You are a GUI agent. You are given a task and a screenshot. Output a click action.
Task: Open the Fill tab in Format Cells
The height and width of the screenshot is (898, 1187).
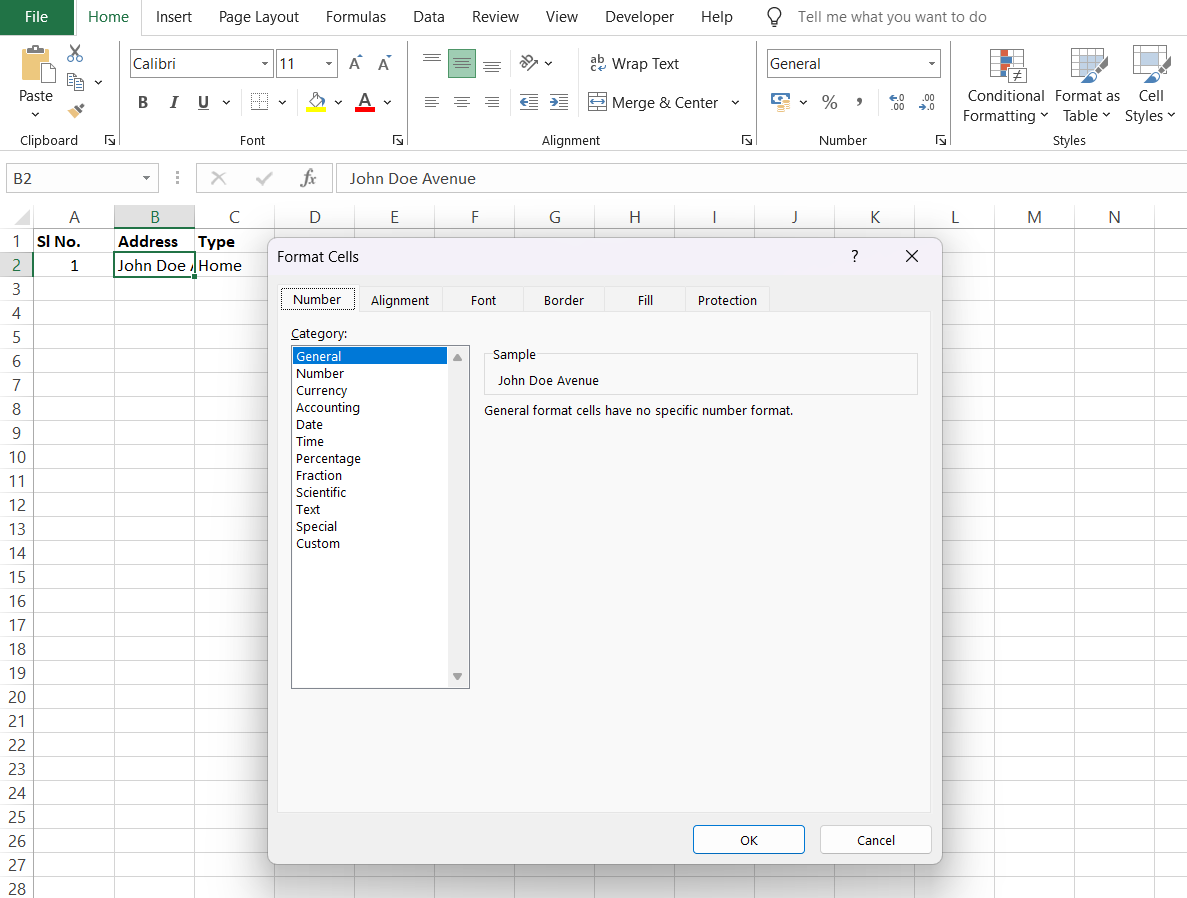coord(645,301)
